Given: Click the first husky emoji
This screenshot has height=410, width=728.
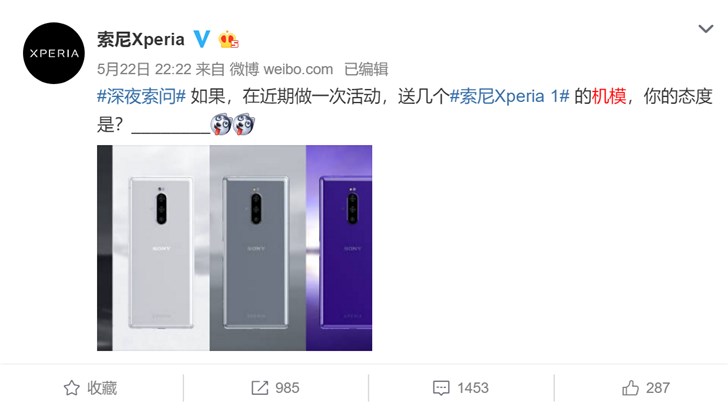Looking at the screenshot, I should tap(221, 124).
